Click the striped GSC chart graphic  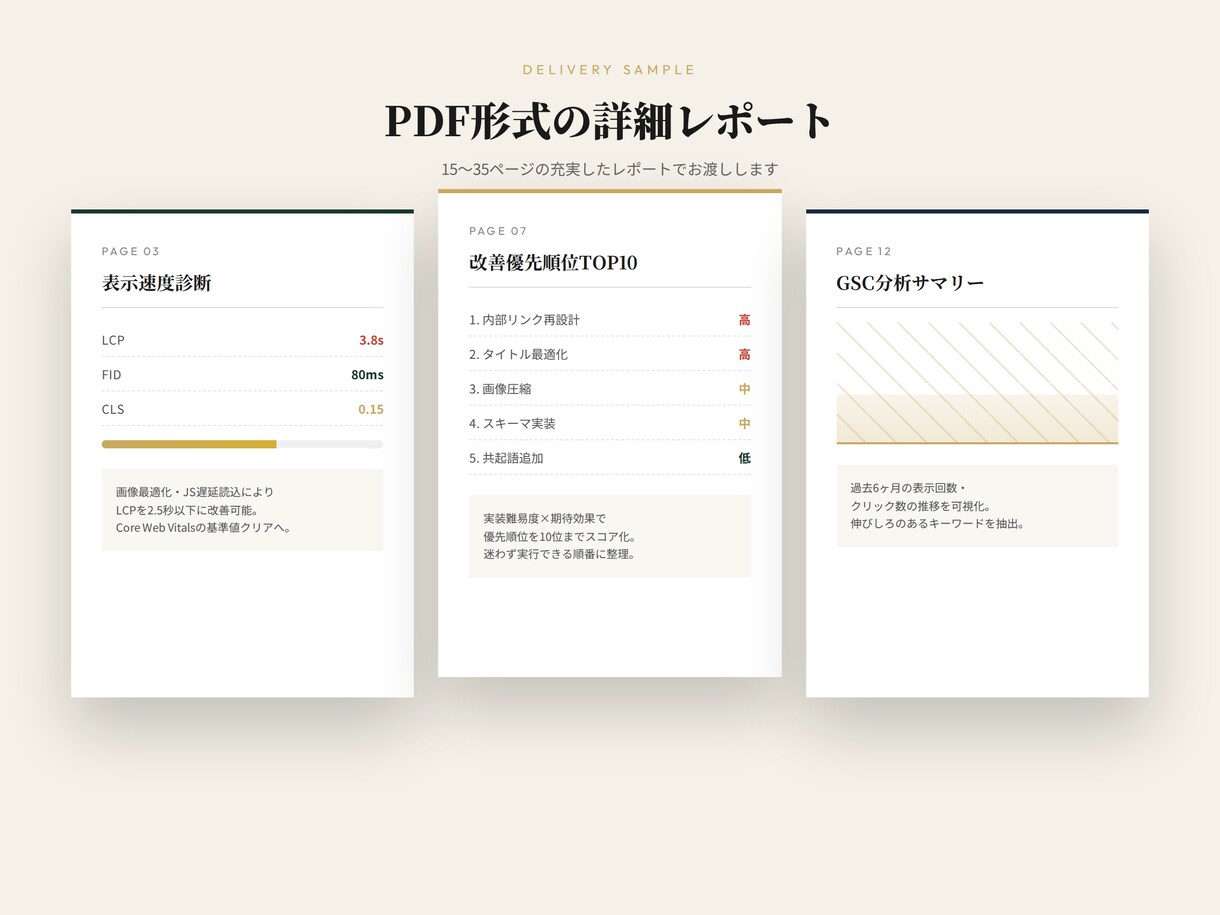977,383
